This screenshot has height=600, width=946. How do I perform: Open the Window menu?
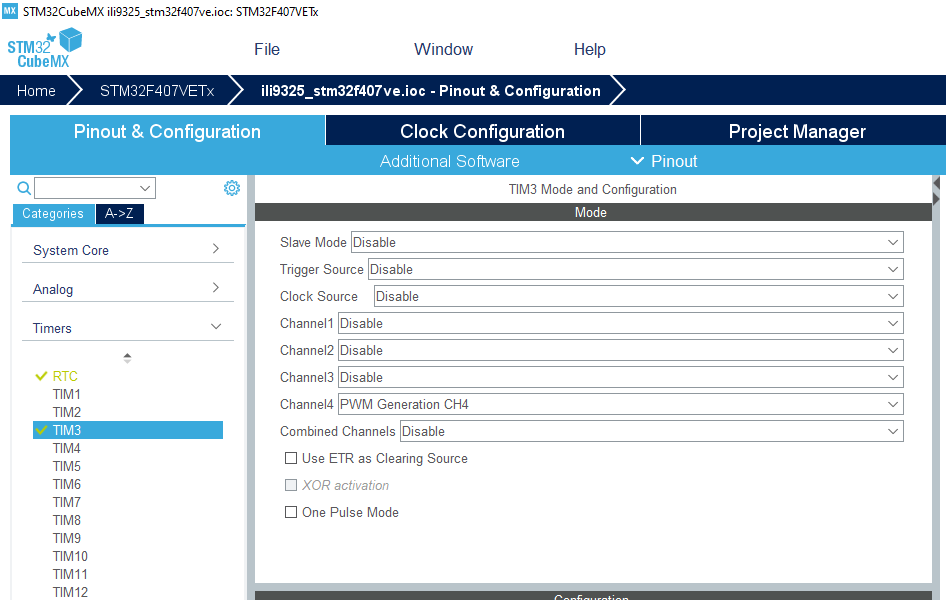[x=443, y=49]
